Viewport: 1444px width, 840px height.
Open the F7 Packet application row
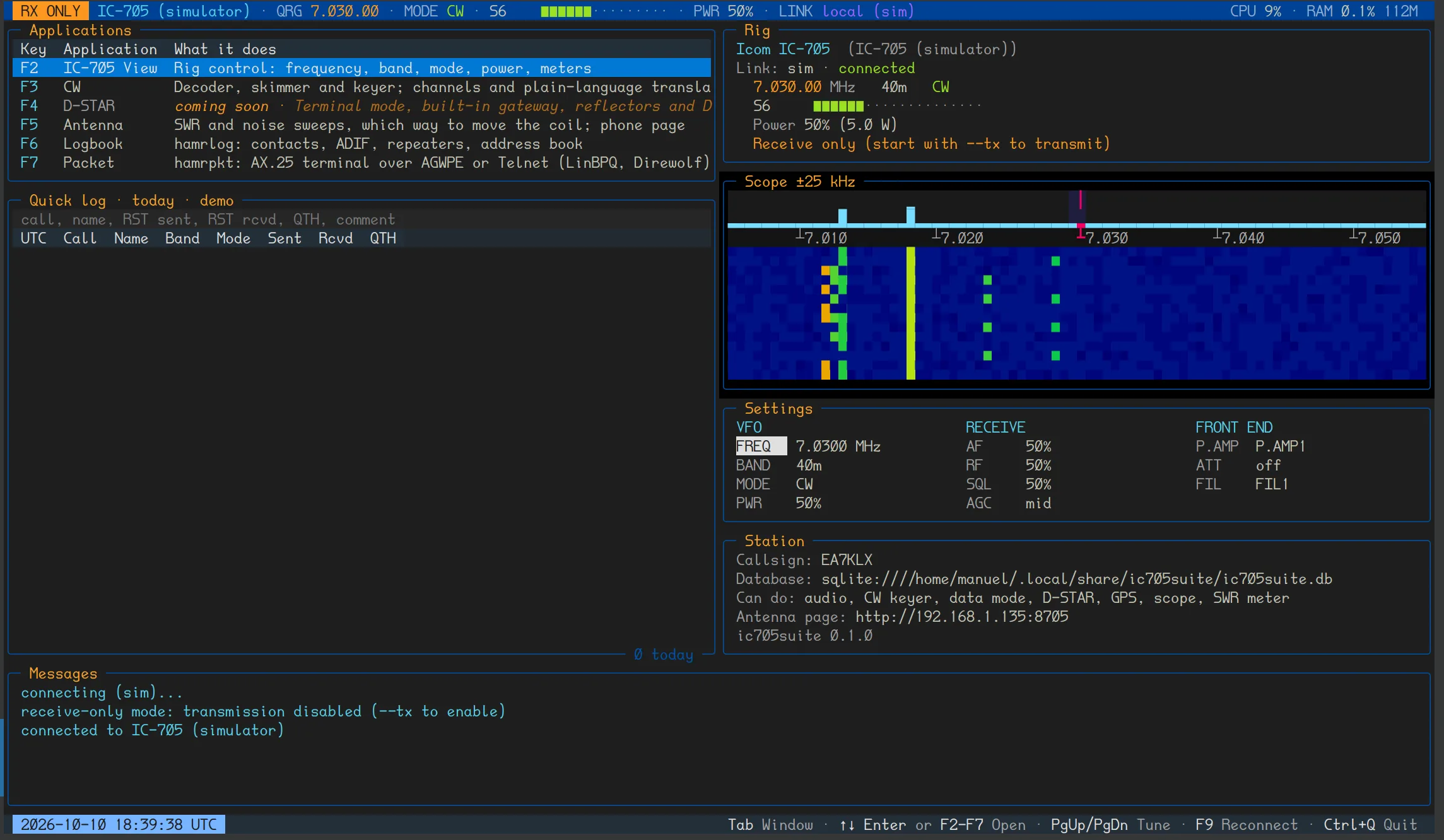(361, 163)
